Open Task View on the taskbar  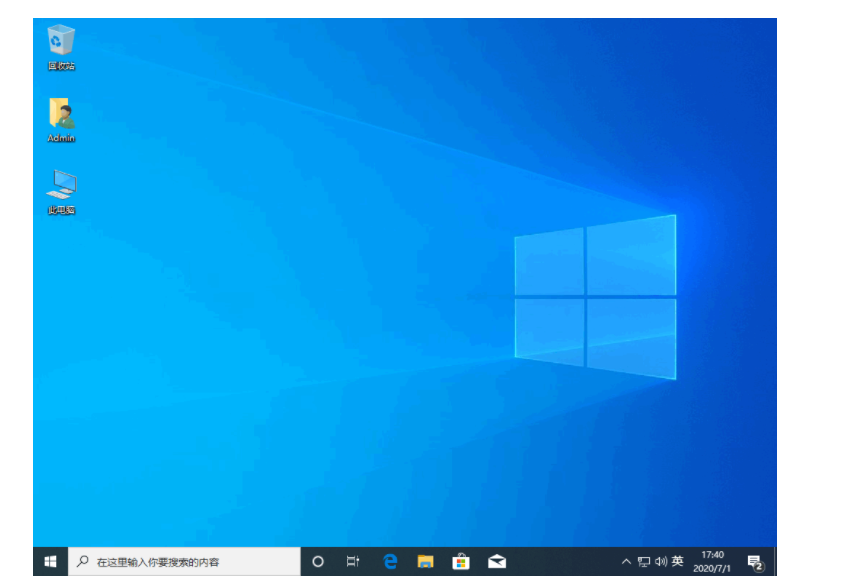pyautogui.click(x=353, y=561)
